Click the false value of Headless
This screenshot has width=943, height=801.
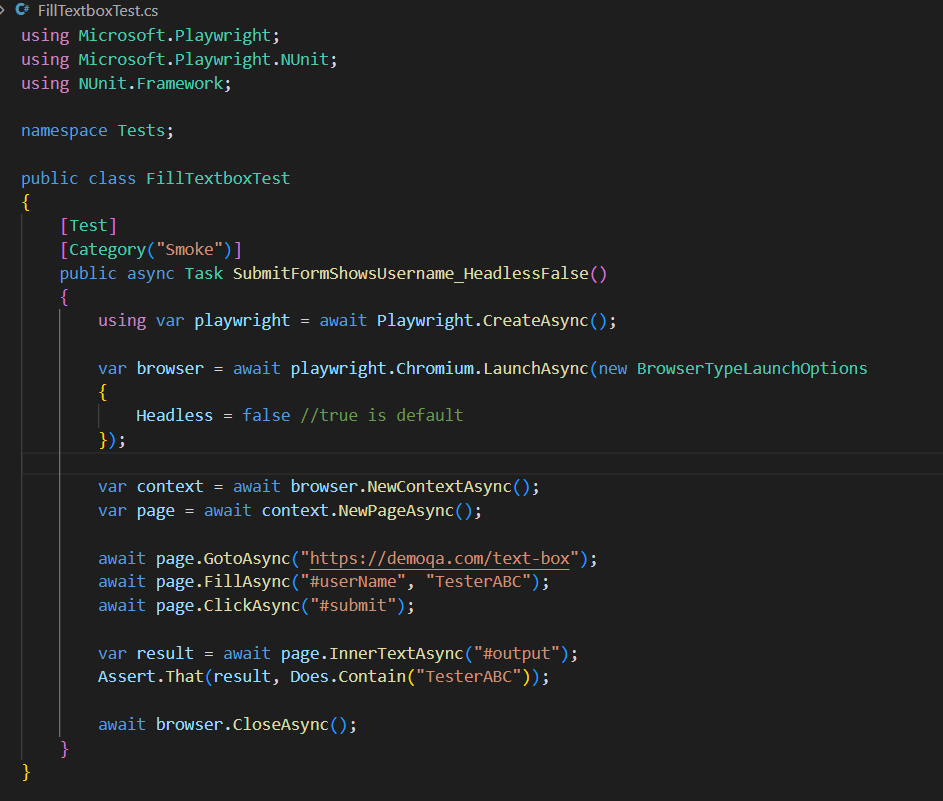pos(266,415)
